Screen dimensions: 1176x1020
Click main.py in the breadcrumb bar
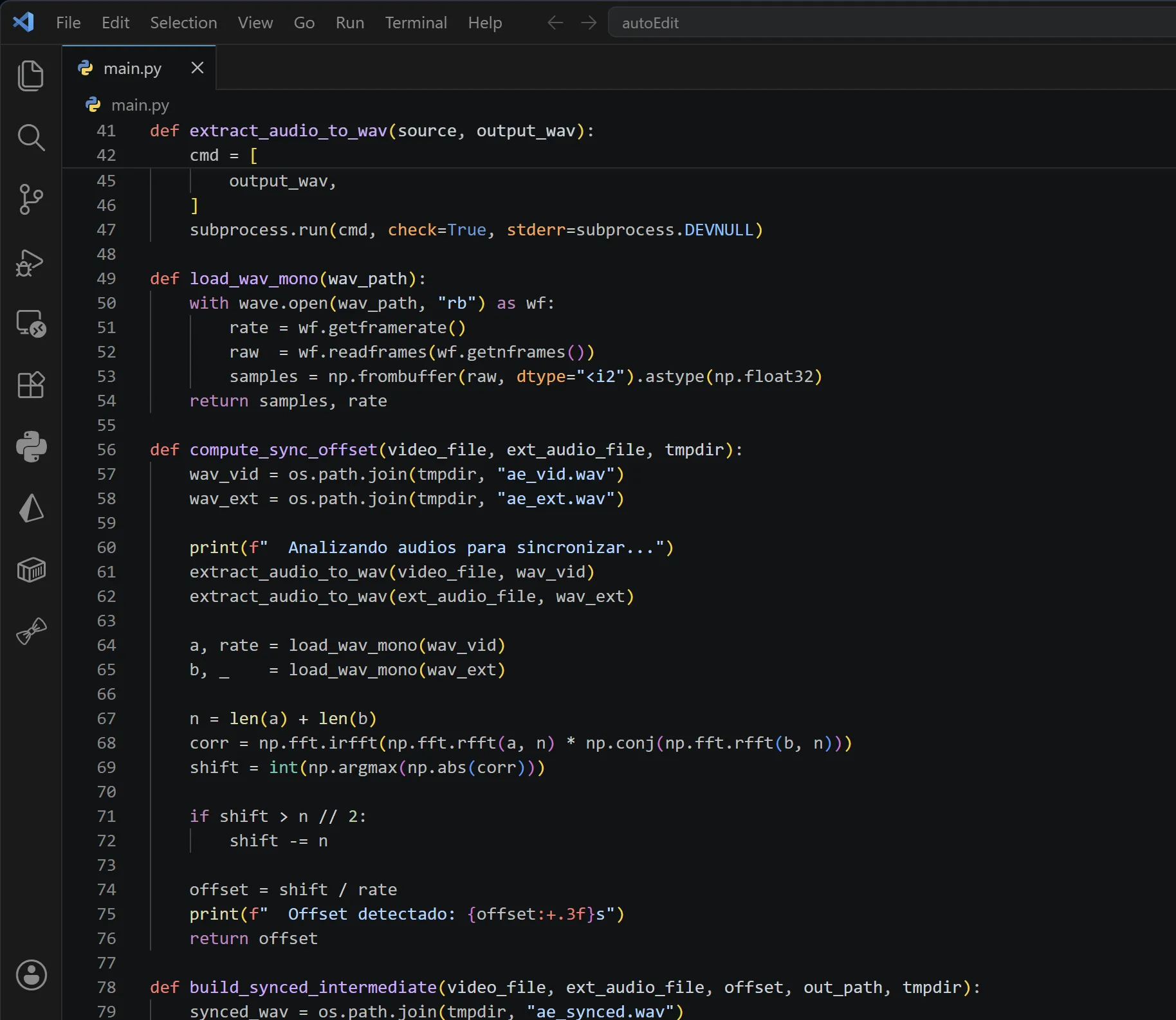point(140,105)
